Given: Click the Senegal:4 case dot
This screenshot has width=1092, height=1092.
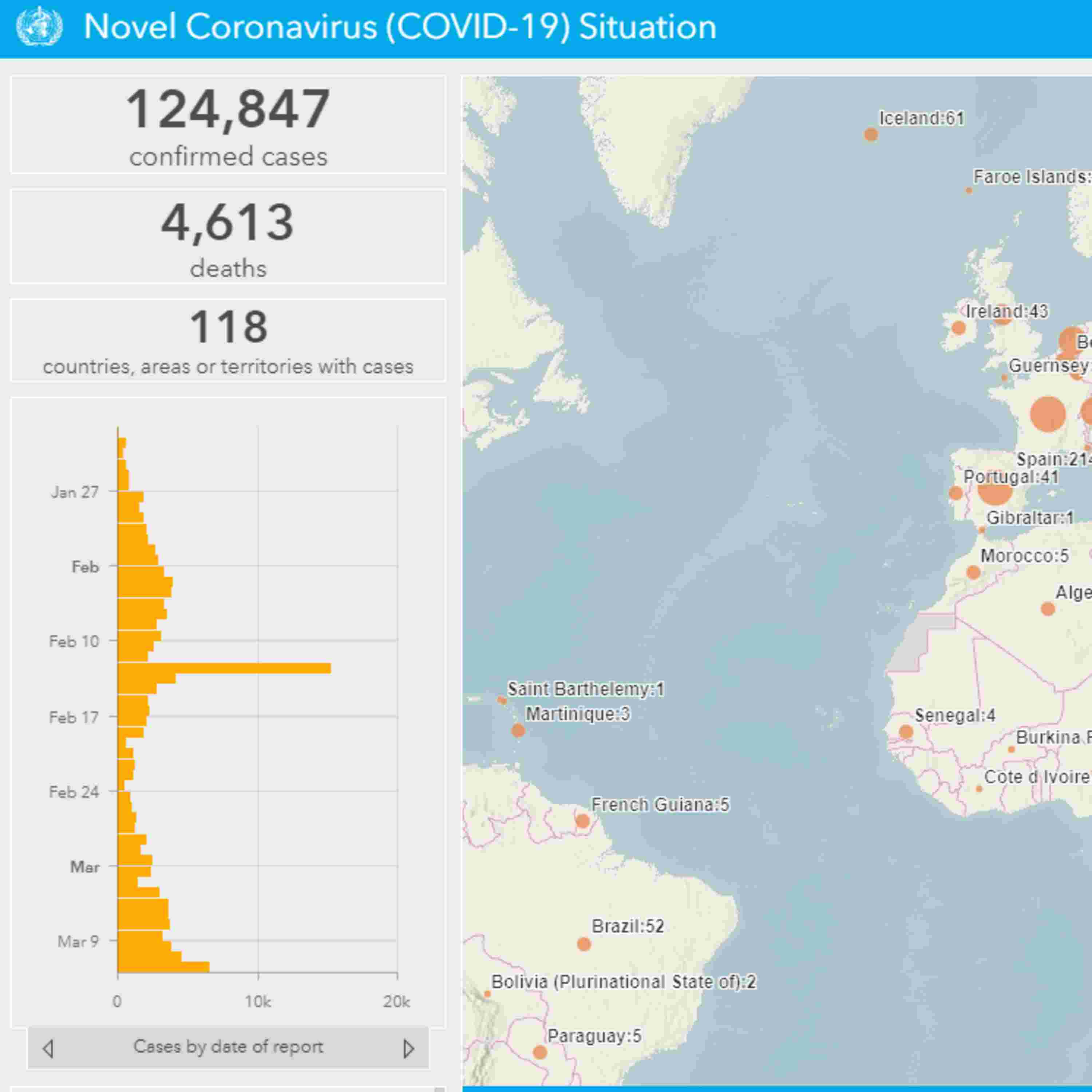Looking at the screenshot, I should [906, 732].
